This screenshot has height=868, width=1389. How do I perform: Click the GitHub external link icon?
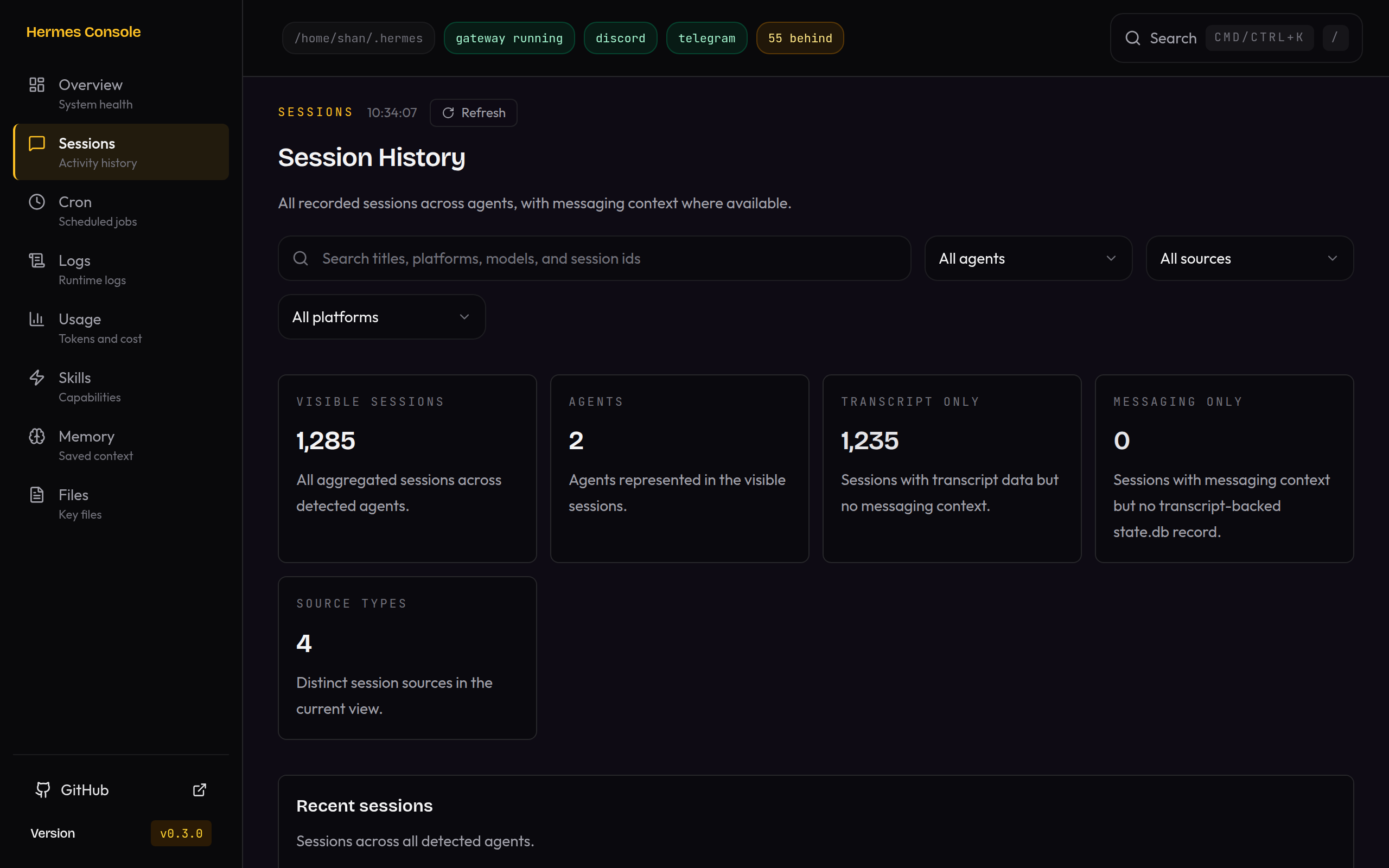pyautogui.click(x=199, y=790)
